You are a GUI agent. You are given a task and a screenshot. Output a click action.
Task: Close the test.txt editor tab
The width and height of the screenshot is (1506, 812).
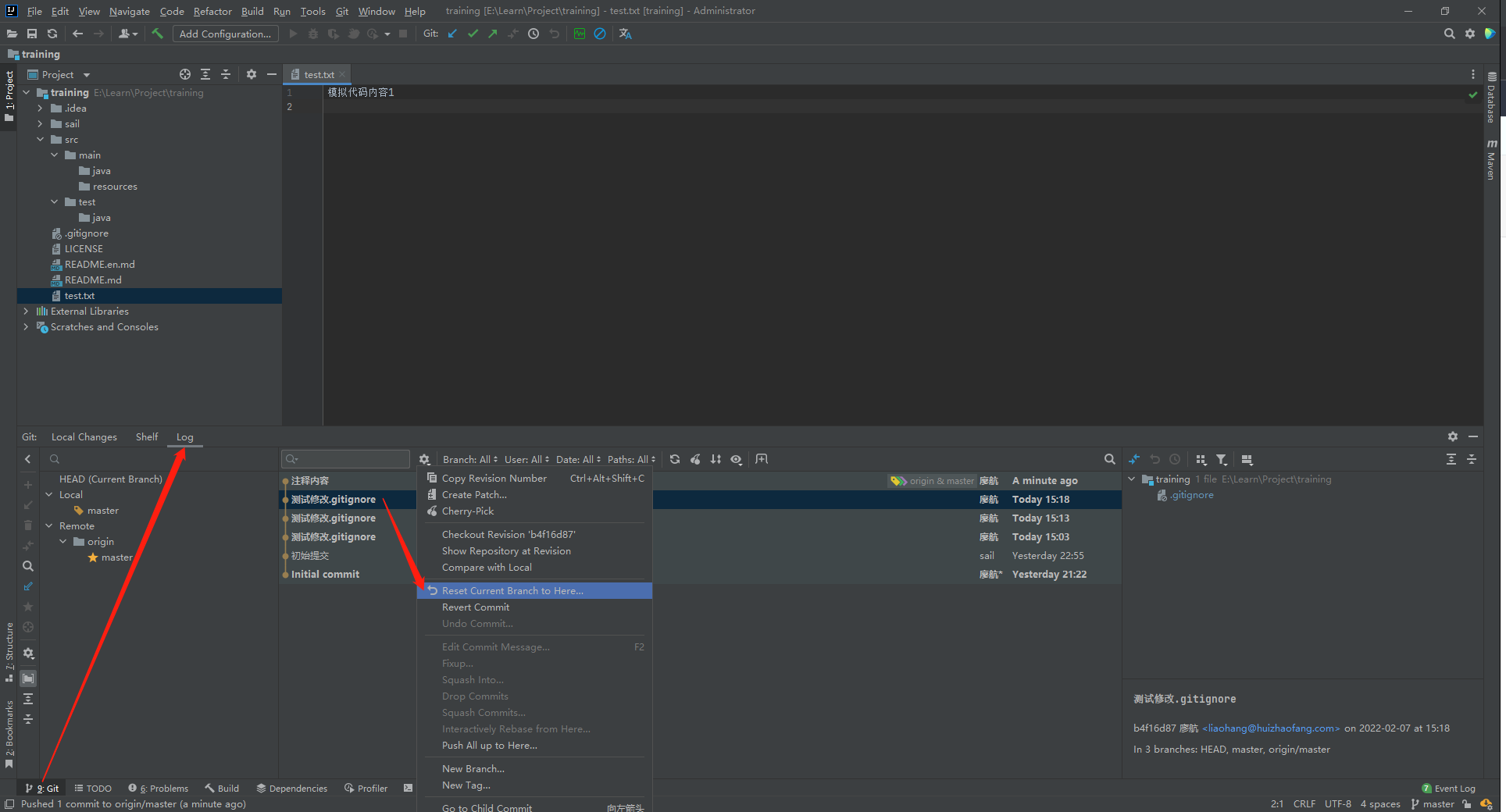342,74
